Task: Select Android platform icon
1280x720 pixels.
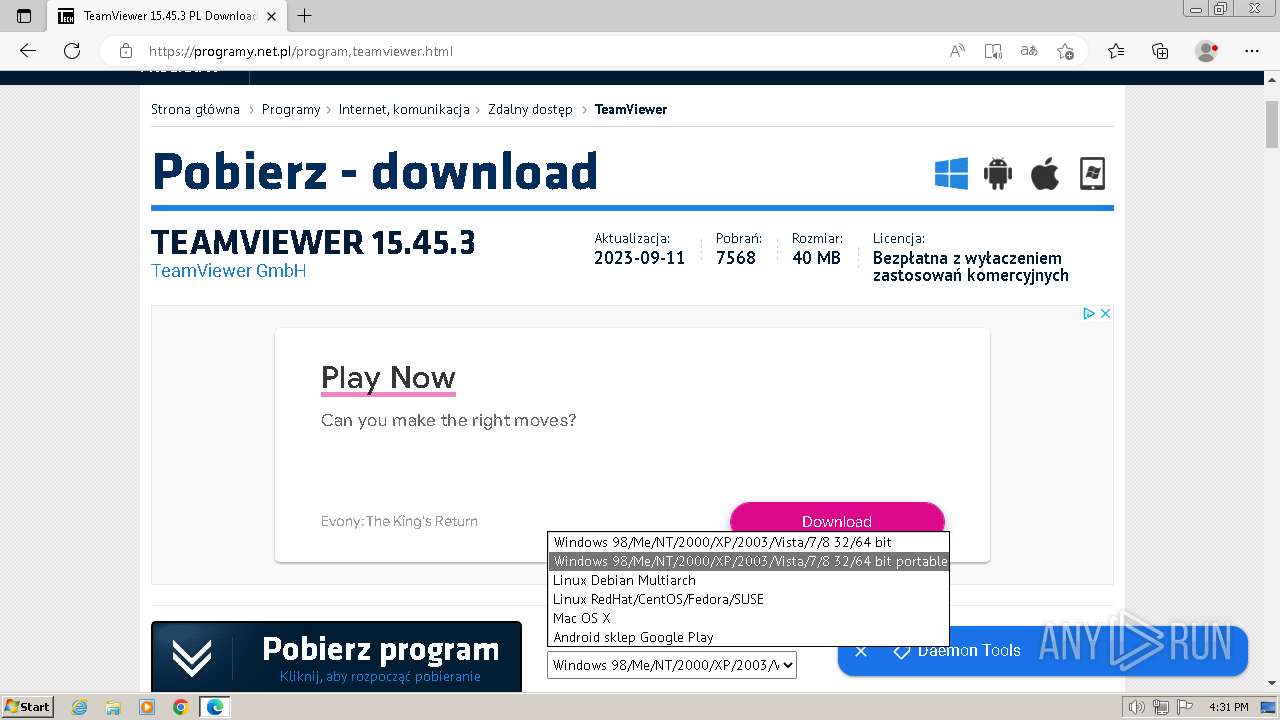Action: tap(998, 173)
